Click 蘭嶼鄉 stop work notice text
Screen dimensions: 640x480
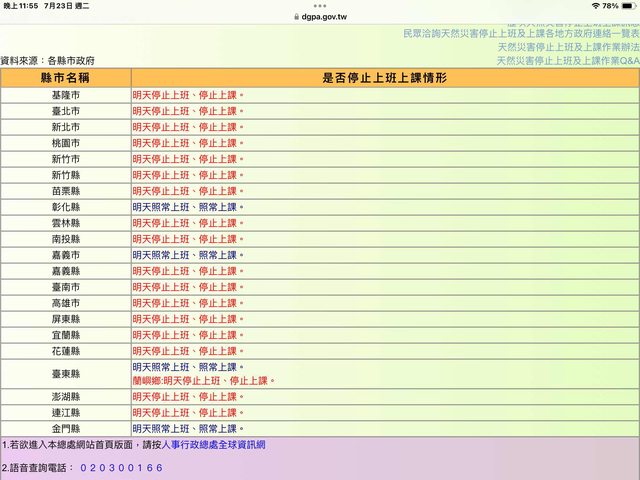click(x=203, y=381)
